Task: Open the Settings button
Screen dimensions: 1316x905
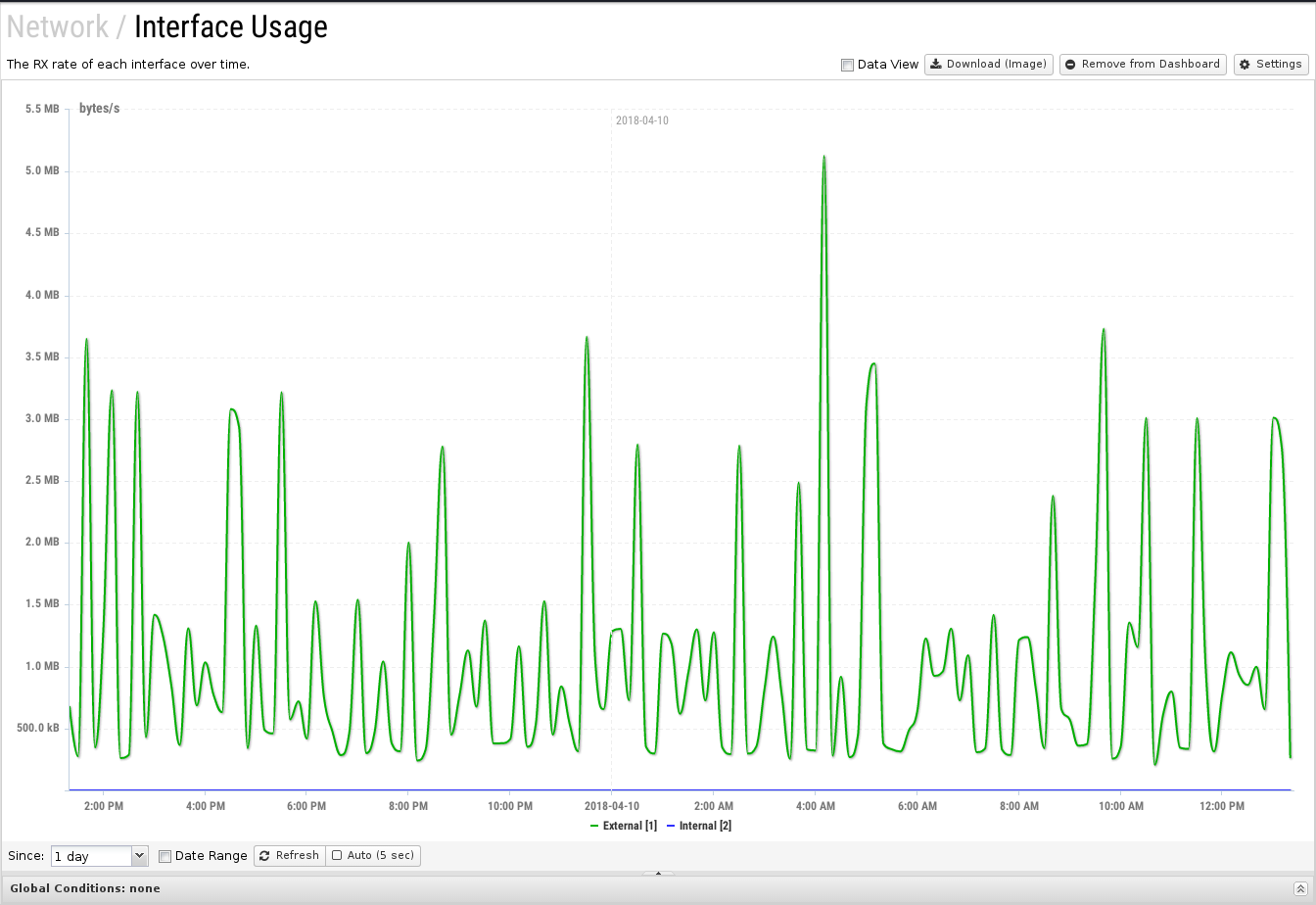Action: click(x=1271, y=65)
